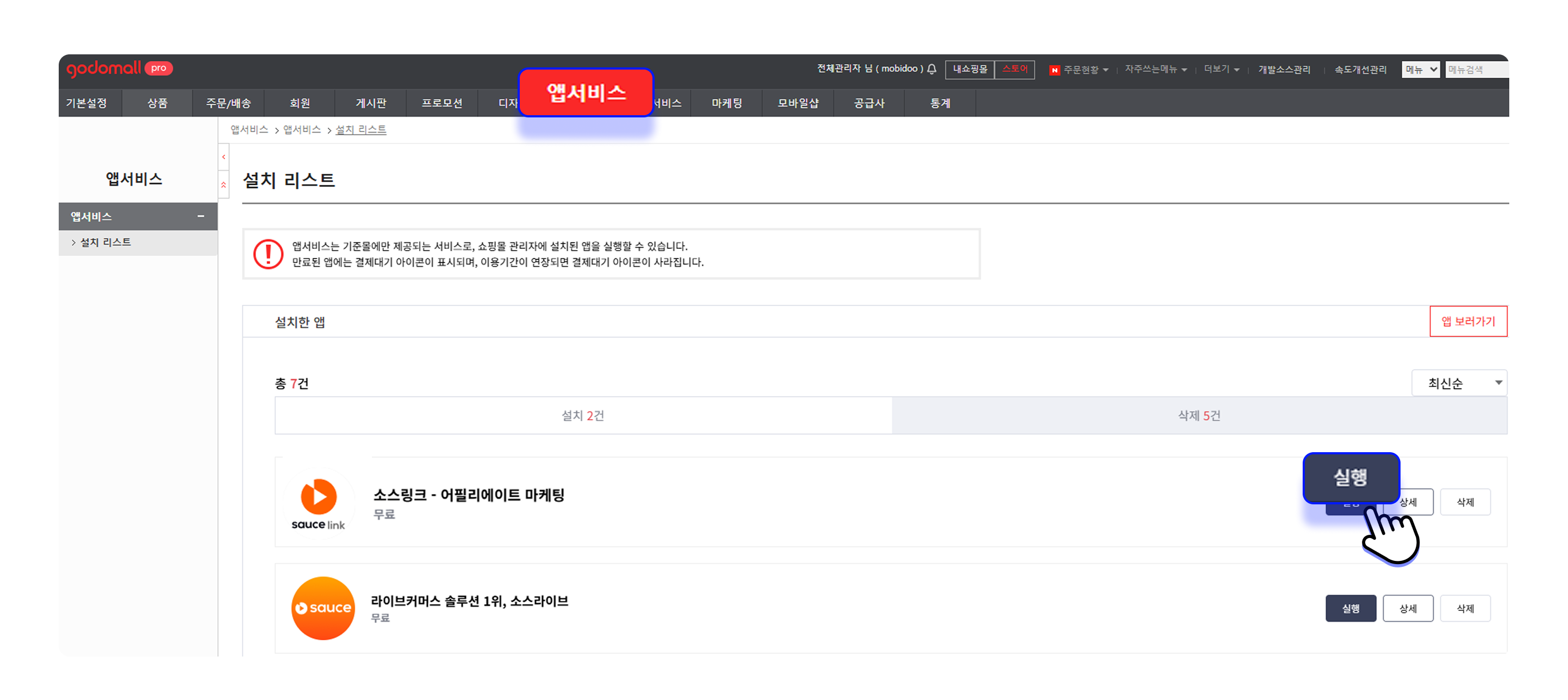Run the 소스라이브 app with 실행
The width and height of the screenshot is (1568, 700).
[x=1350, y=608]
